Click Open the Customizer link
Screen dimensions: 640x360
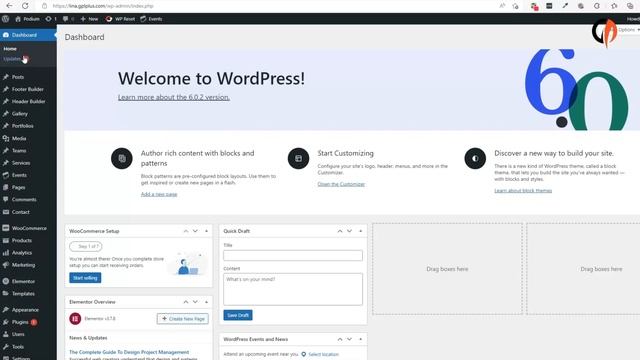[x=341, y=184]
